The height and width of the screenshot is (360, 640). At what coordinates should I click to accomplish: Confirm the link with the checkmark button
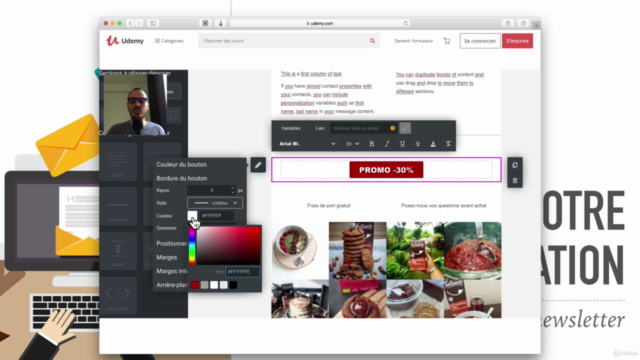point(405,128)
